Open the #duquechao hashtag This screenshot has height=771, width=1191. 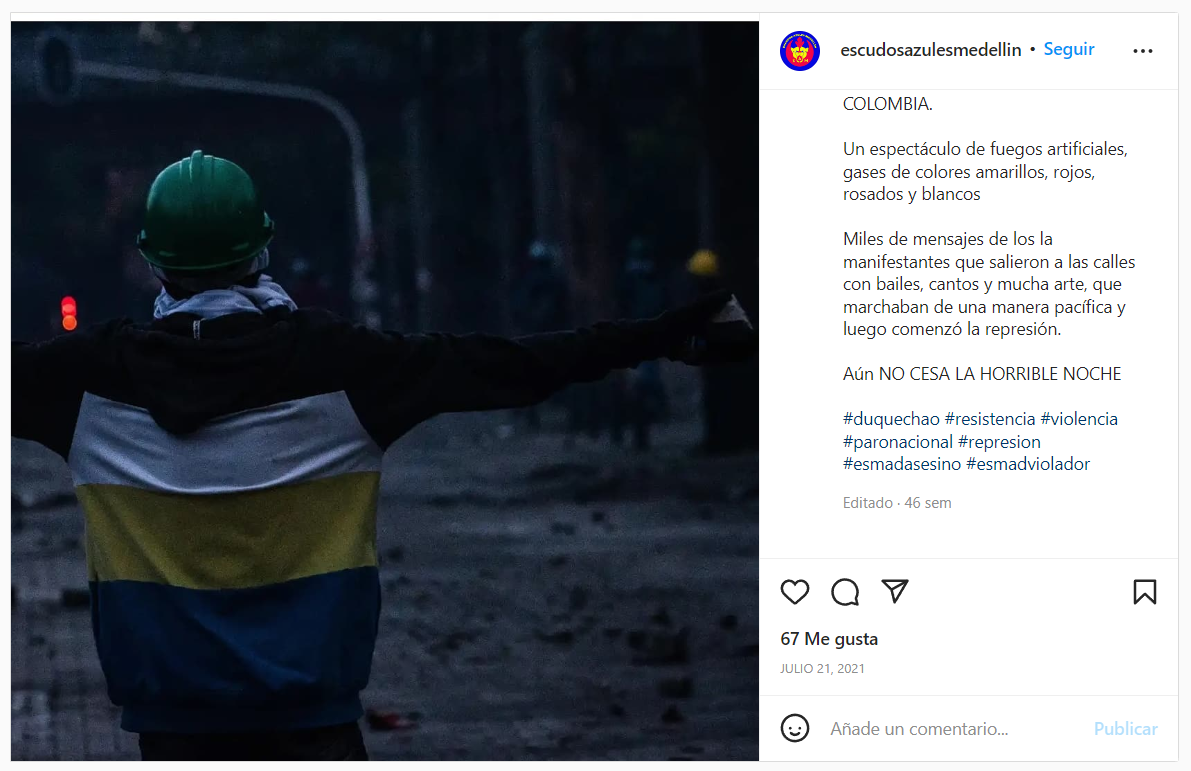coord(891,419)
